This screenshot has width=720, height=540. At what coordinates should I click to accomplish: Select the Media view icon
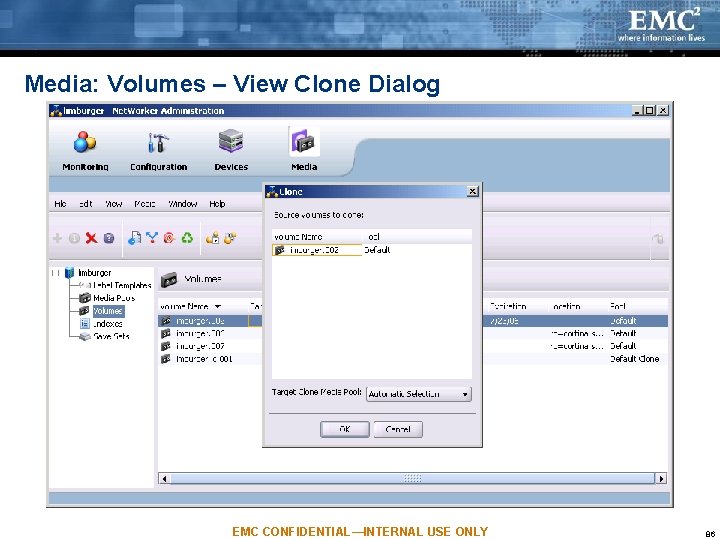(x=304, y=142)
